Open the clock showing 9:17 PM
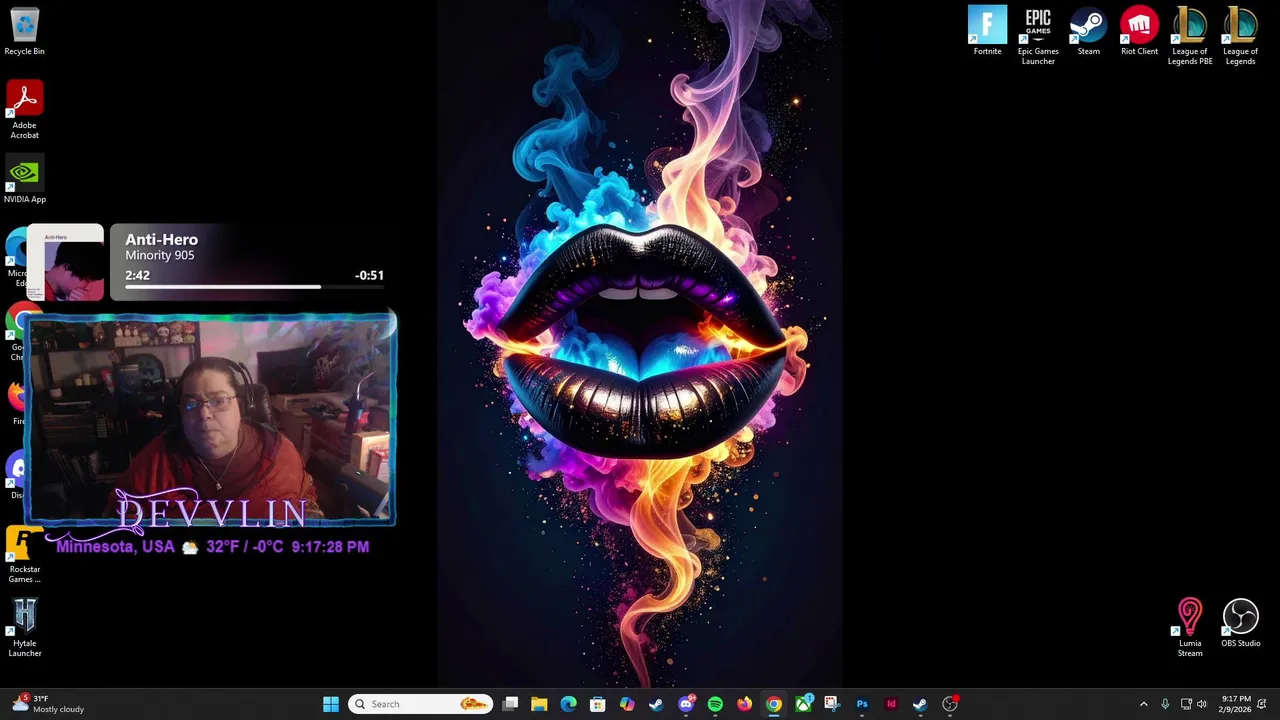 point(1236,704)
